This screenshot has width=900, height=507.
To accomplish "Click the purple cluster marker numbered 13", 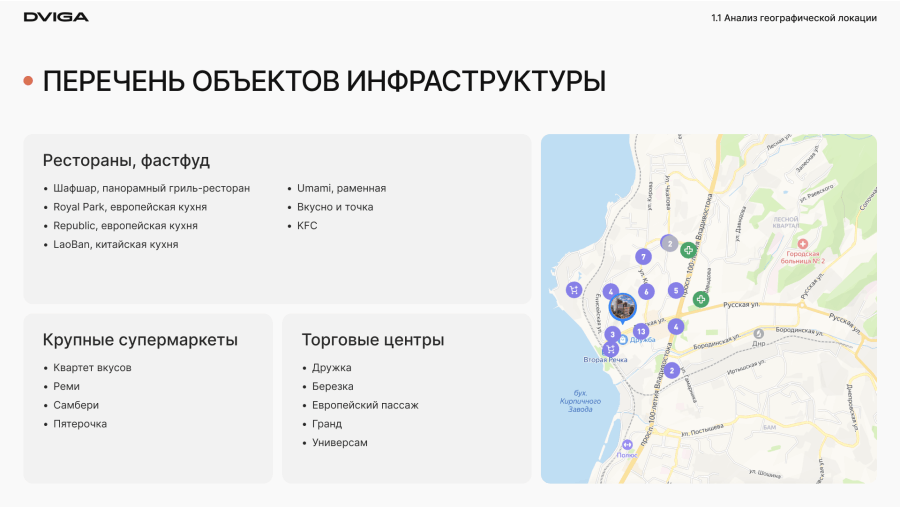I will pyautogui.click(x=640, y=331).
